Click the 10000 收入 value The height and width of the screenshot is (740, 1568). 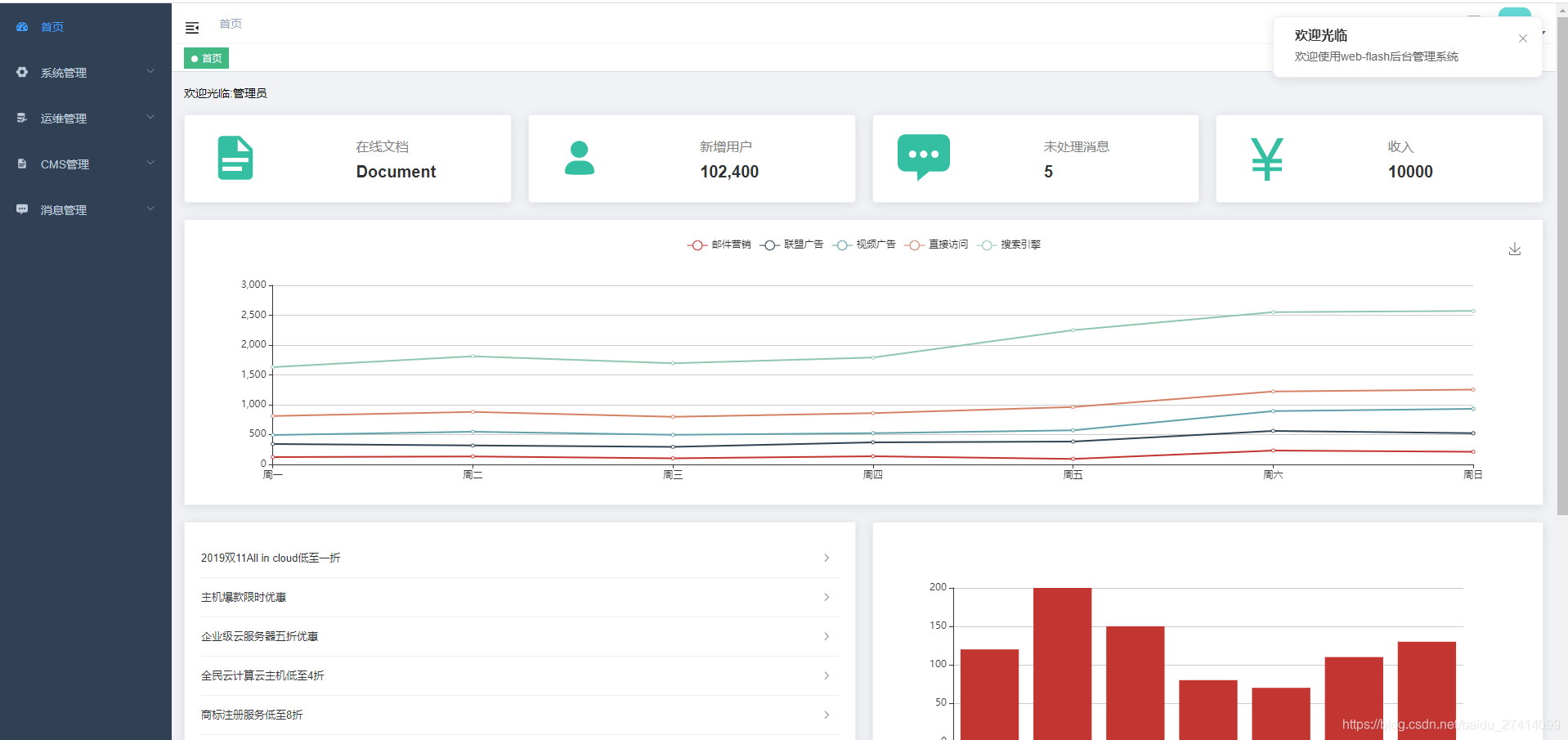coord(1410,172)
